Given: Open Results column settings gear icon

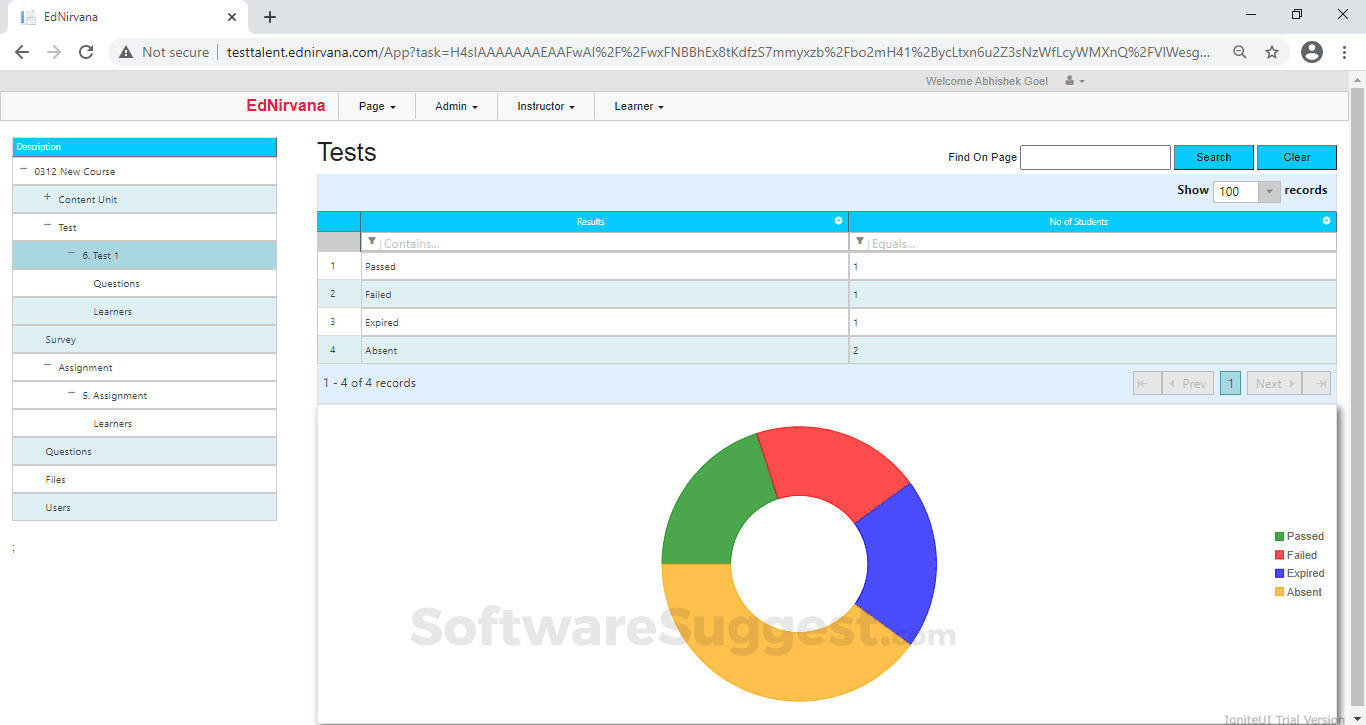Looking at the screenshot, I should coord(838,221).
